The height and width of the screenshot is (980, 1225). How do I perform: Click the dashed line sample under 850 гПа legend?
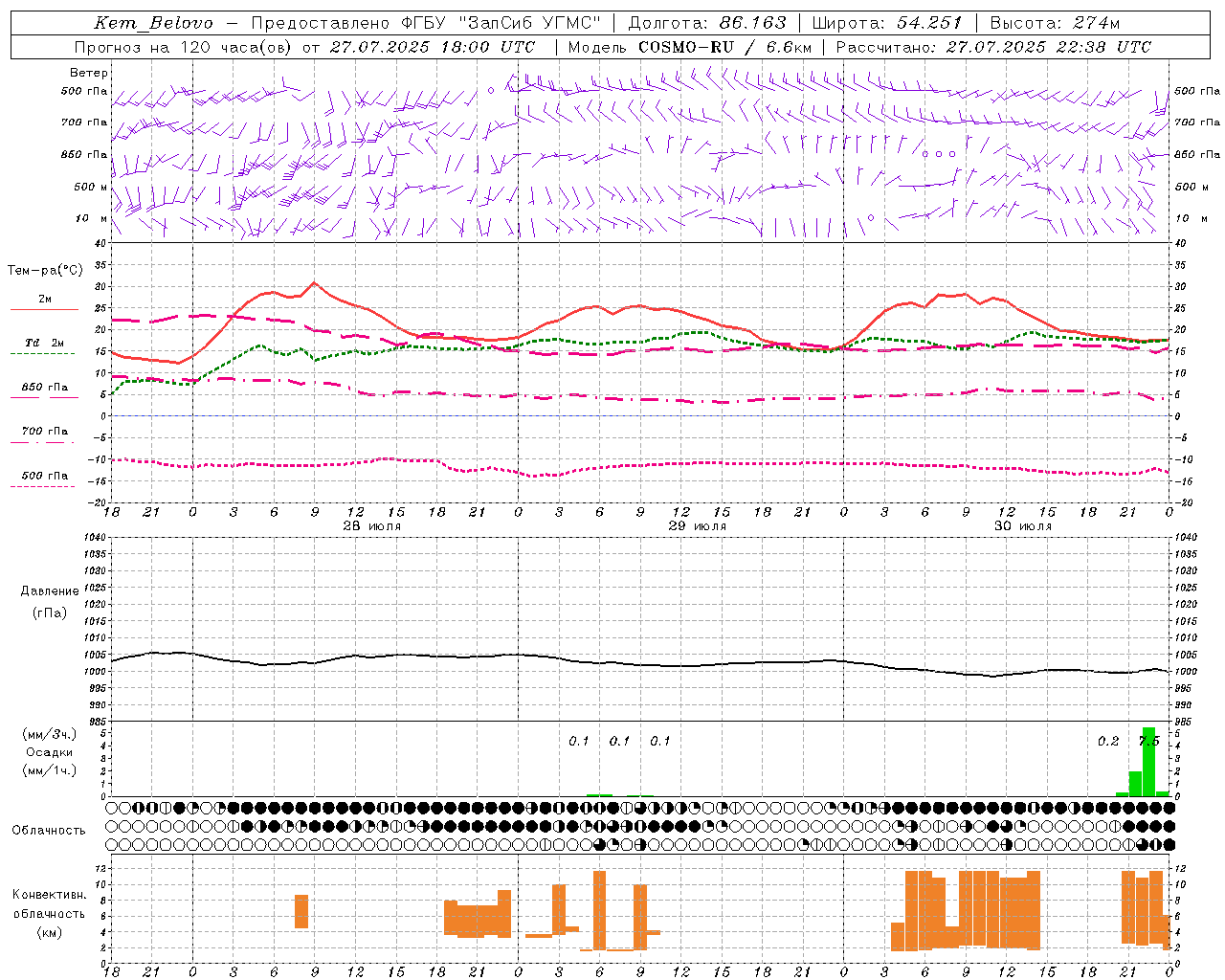pyautogui.click(x=44, y=397)
